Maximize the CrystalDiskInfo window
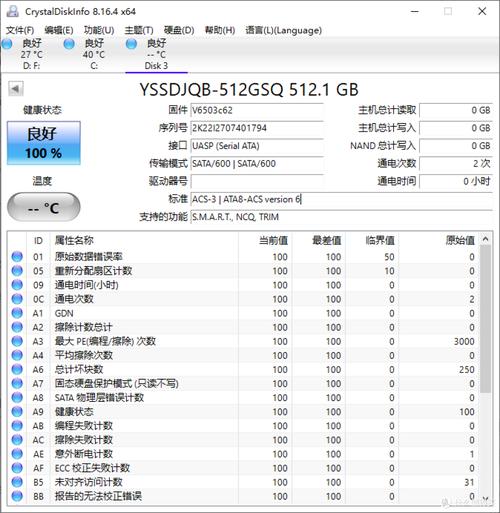 (x=448, y=11)
